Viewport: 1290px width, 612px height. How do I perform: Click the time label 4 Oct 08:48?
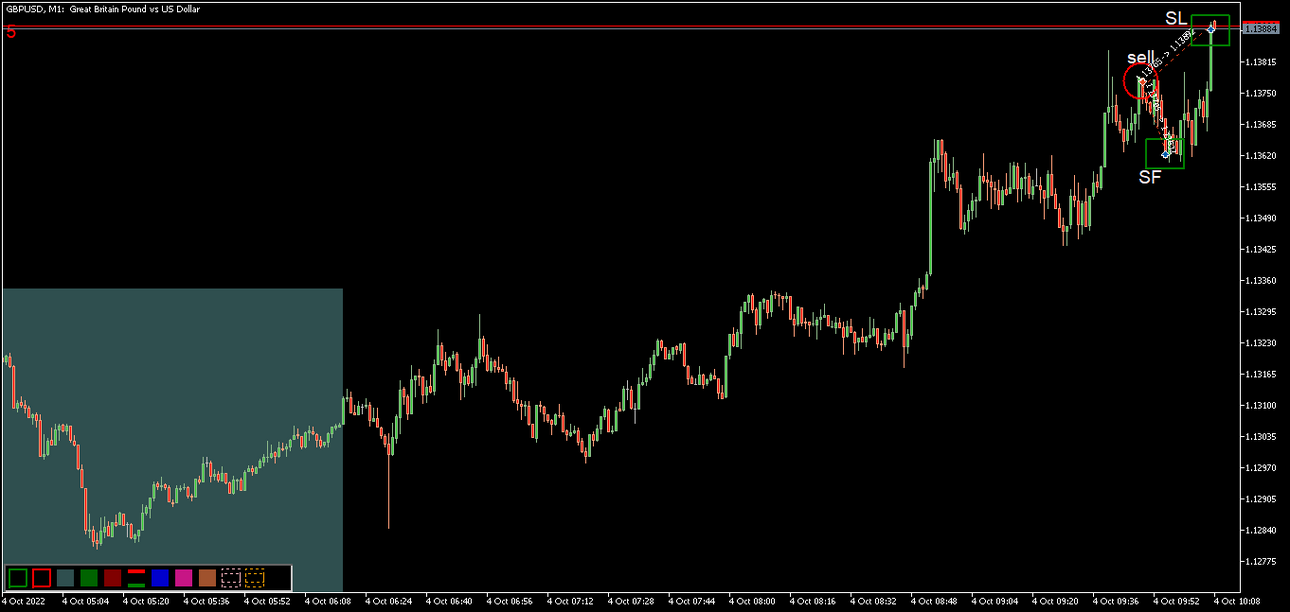(x=934, y=602)
